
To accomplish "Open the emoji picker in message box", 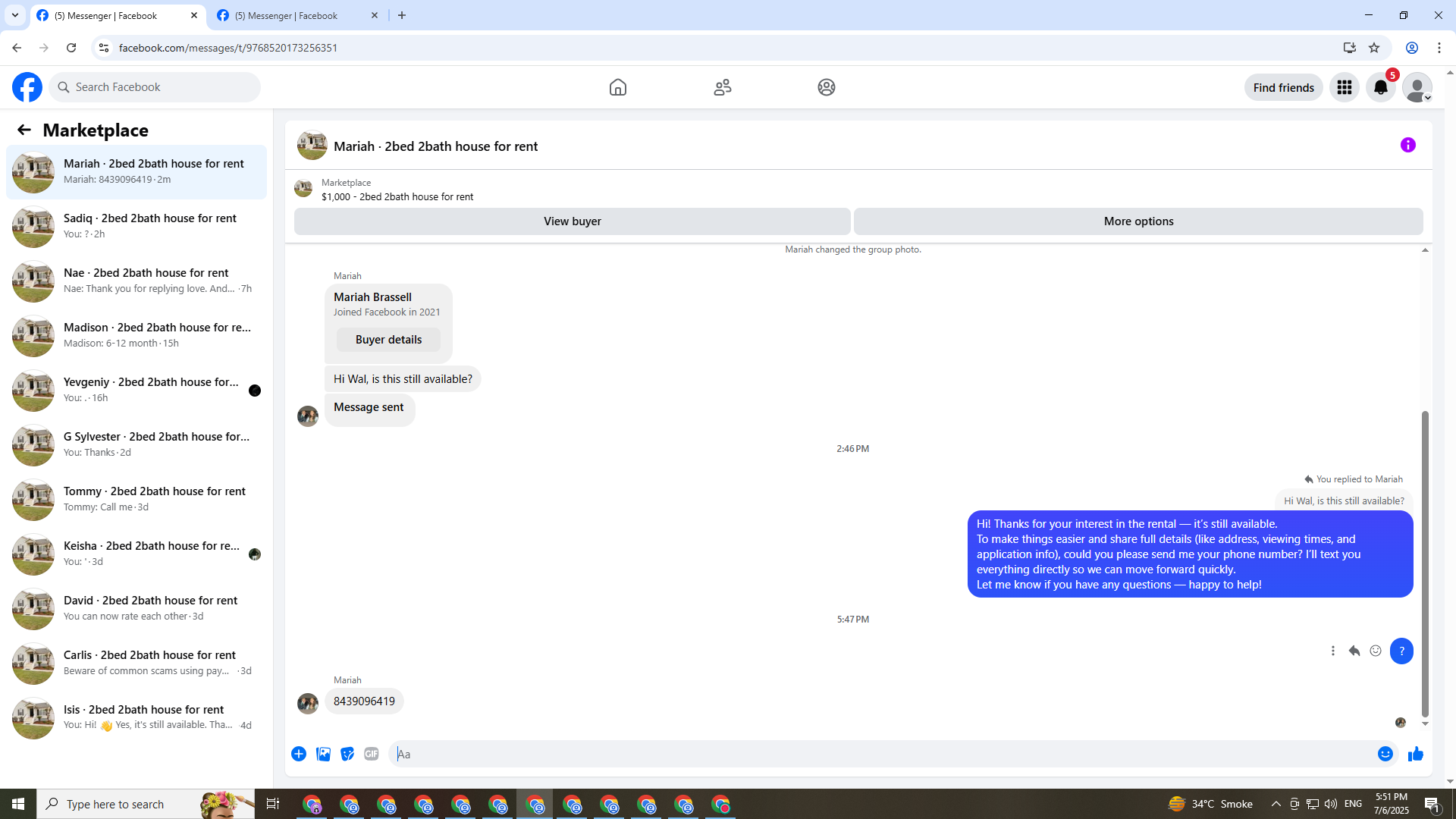I will tap(1385, 754).
